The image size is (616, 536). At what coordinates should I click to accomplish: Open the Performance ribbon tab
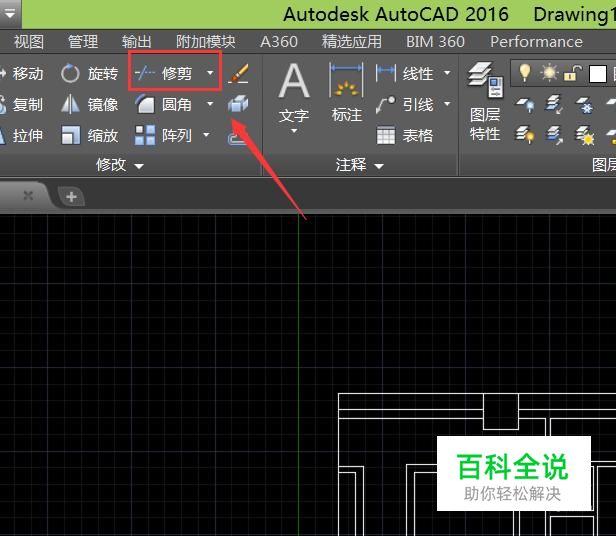click(536, 42)
